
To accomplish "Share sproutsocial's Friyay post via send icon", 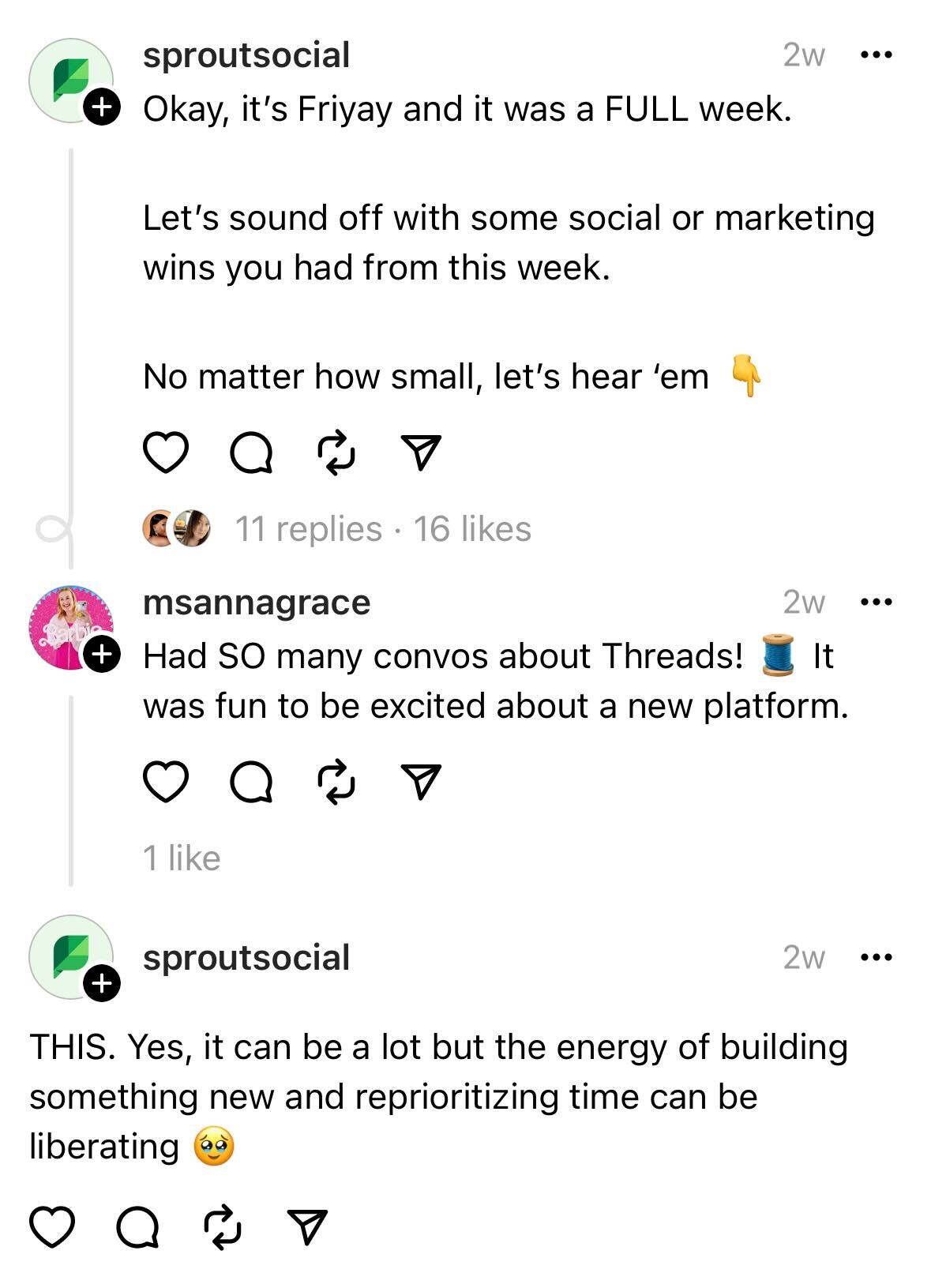I will tap(421, 453).
